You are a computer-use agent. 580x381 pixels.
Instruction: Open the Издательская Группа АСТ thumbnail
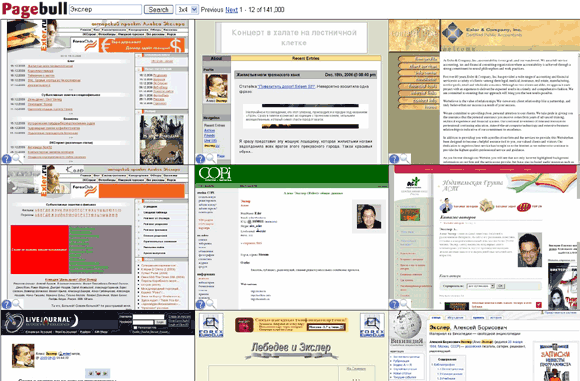coord(484,237)
